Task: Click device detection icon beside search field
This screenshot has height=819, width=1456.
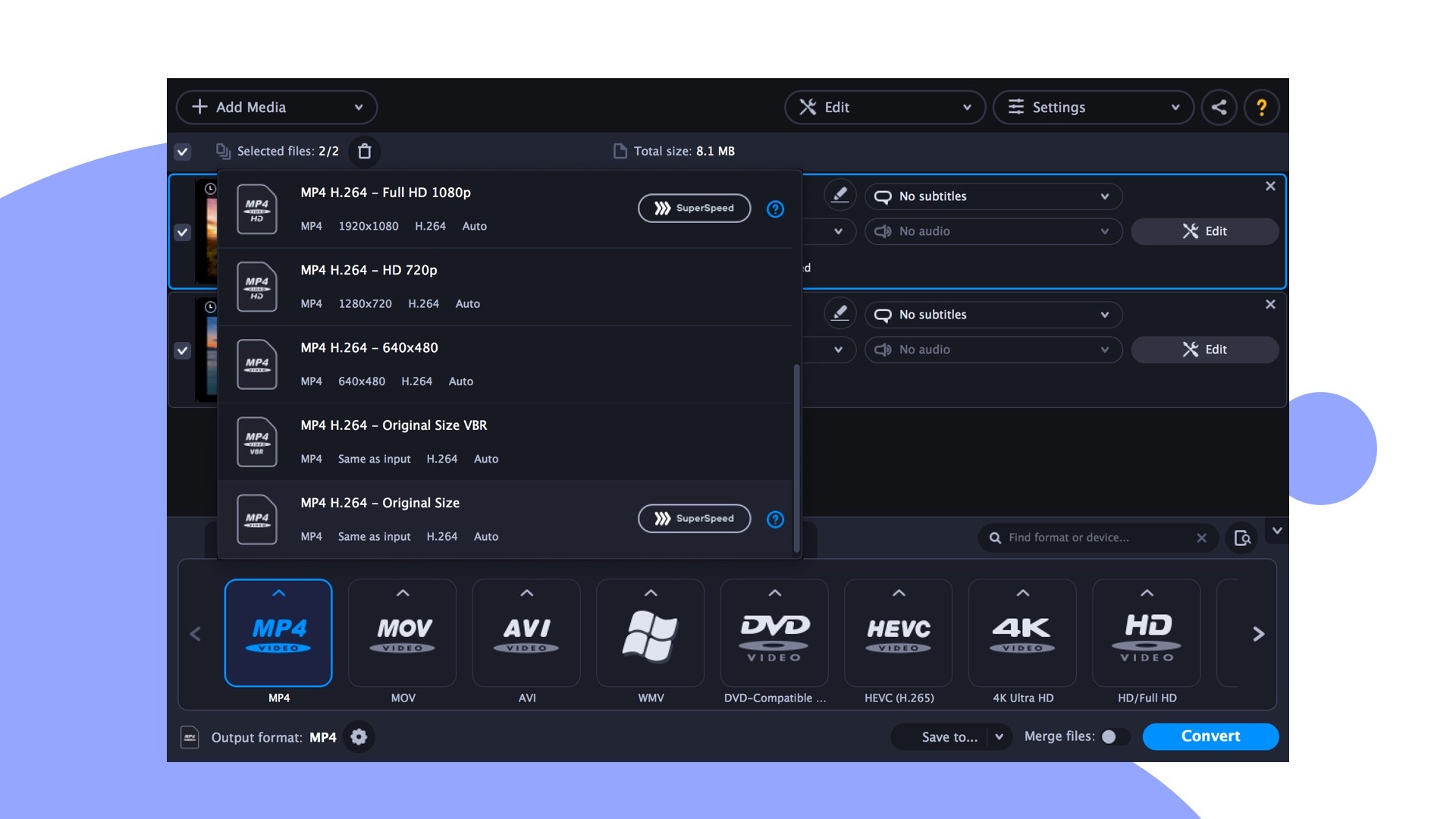Action: point(1242,538)
